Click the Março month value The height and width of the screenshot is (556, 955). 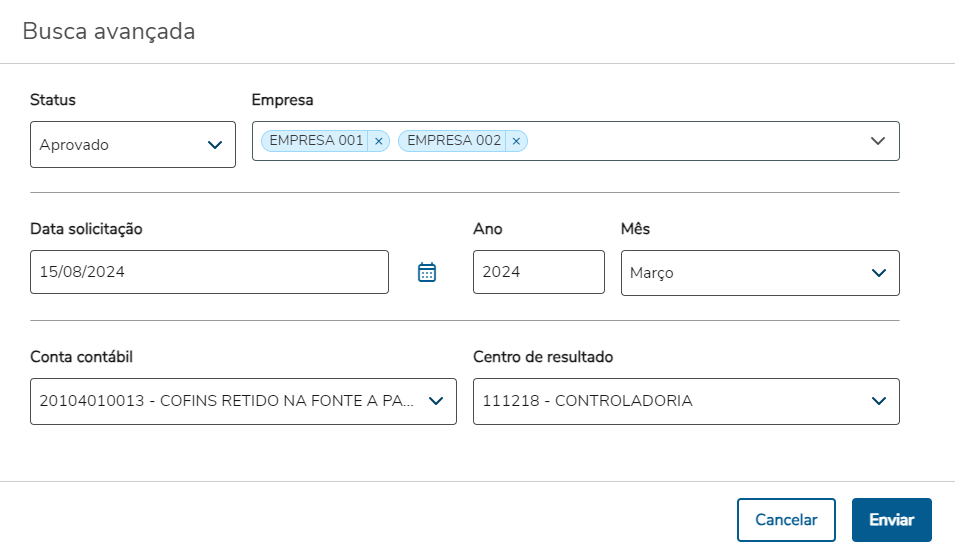(x=652, y=273)
